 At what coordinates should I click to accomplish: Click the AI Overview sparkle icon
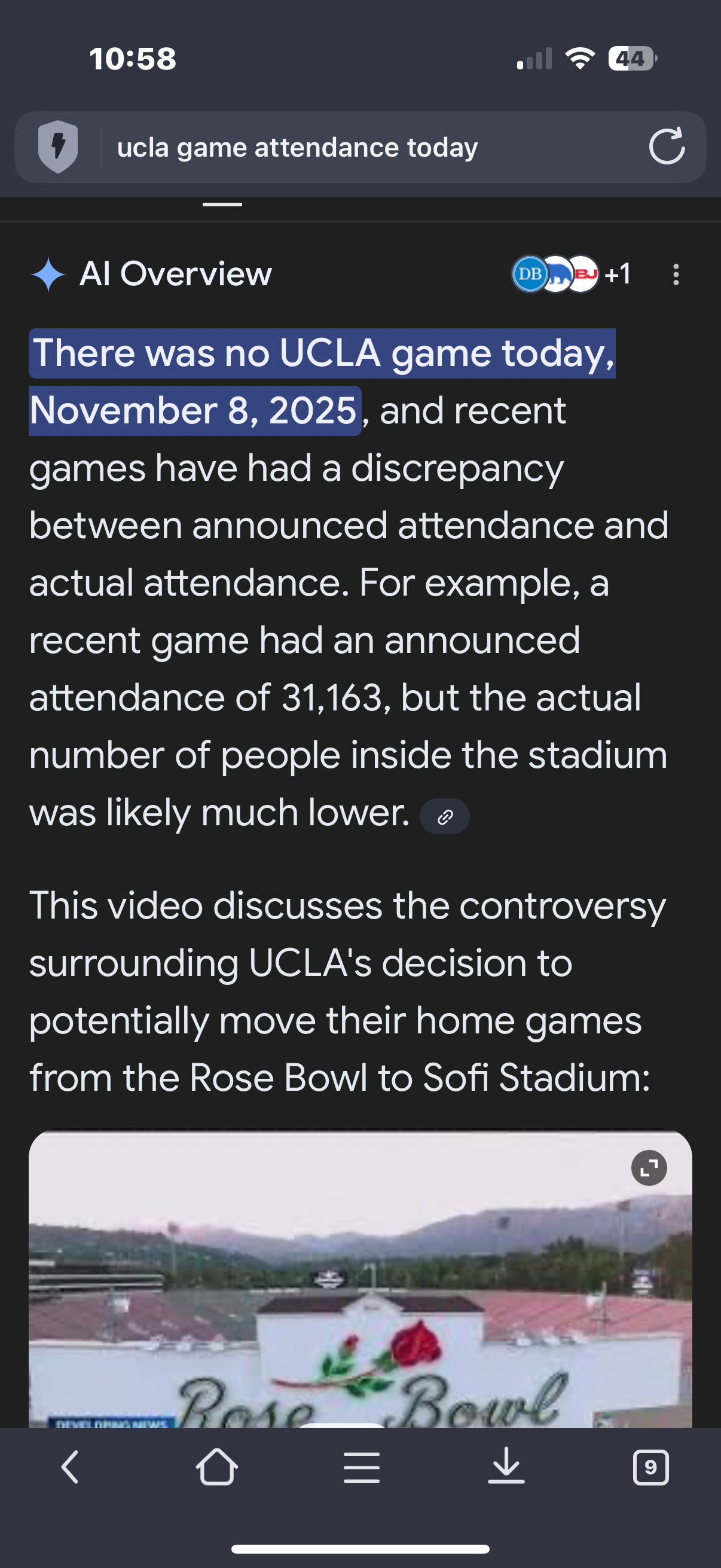pos(48,274)
